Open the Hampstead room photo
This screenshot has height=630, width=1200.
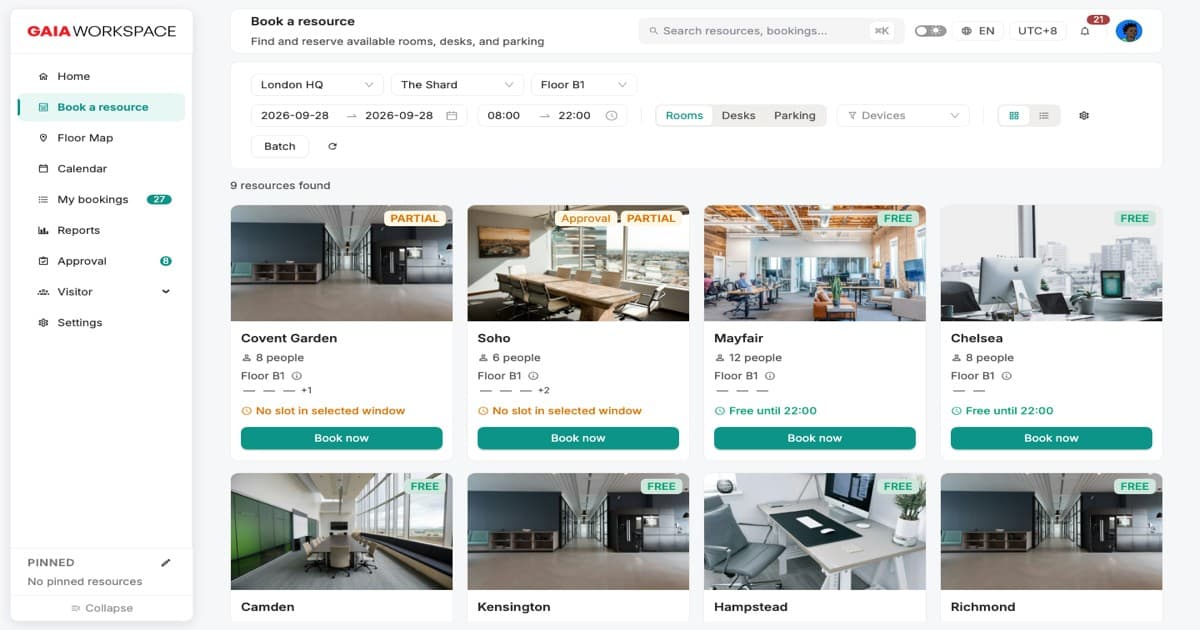815,531
